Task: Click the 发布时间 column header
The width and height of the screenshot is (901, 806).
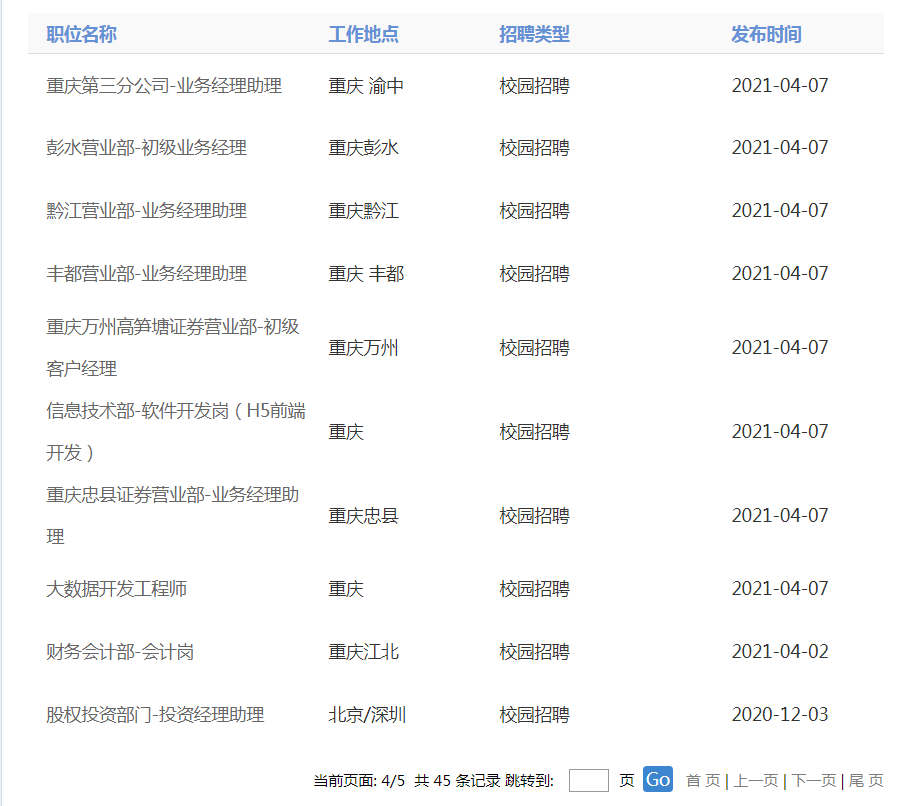Action: (x=766, y=34)
